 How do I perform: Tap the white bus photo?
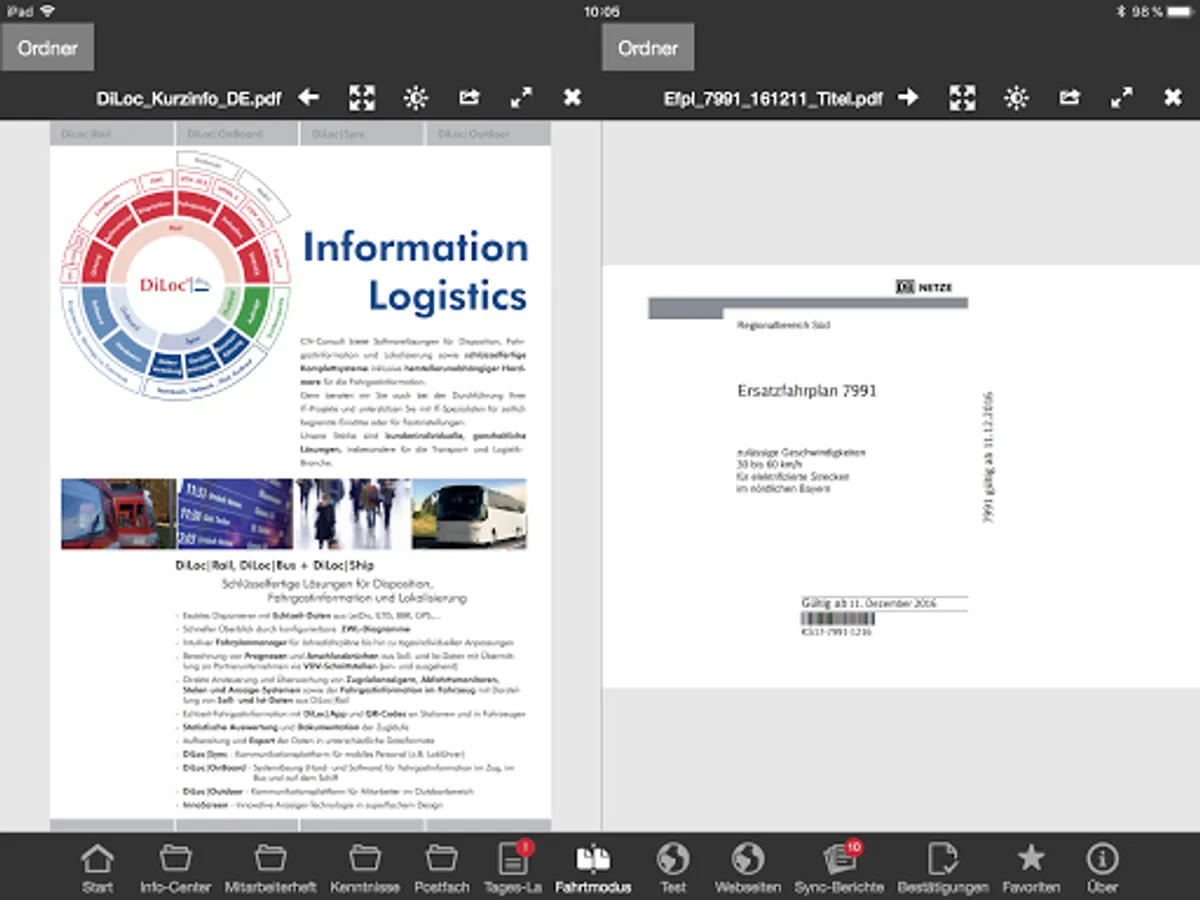coord(469,514)
